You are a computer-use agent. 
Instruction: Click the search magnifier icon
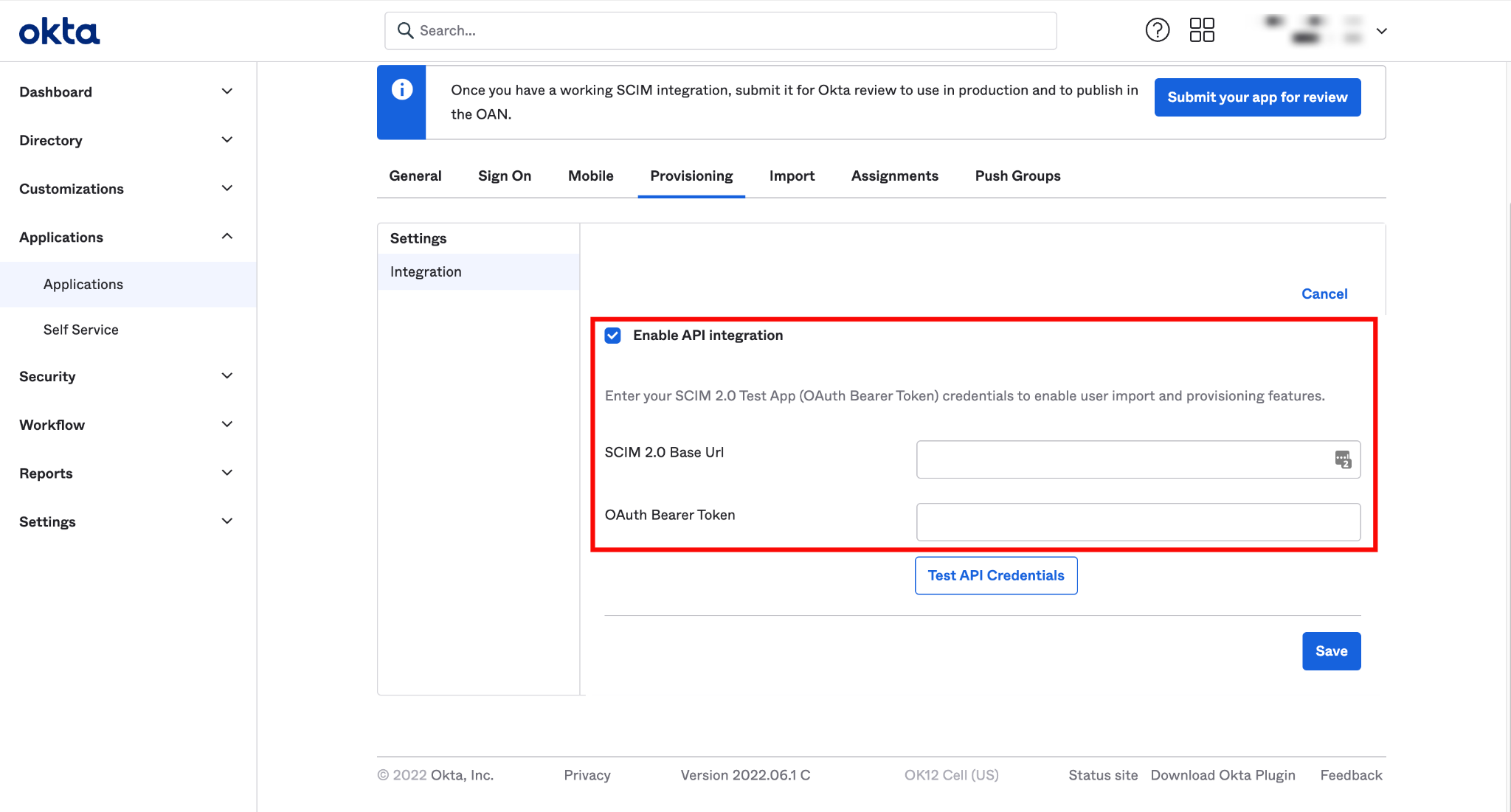(x=405, y=30)
